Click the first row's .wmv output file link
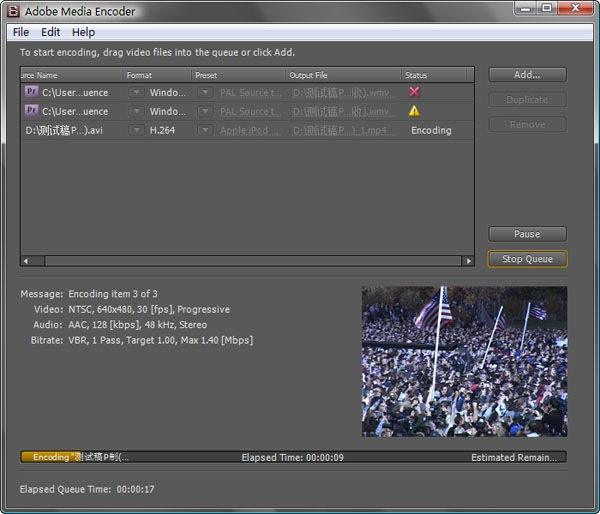Image resolution: width=600 pixels, height=514 pixels. tap(342, 93)
